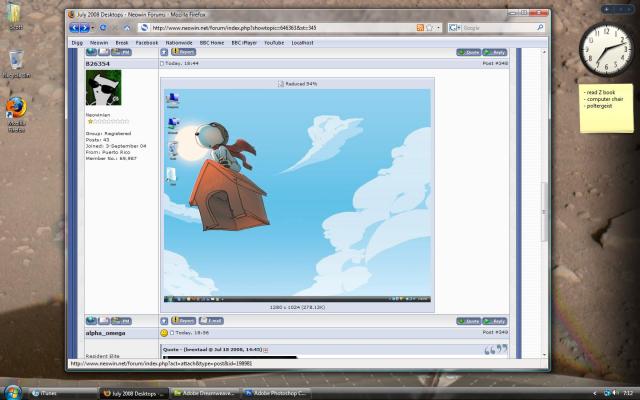Open the Recycle Bin desktop icon

click(x=16, y=64)
